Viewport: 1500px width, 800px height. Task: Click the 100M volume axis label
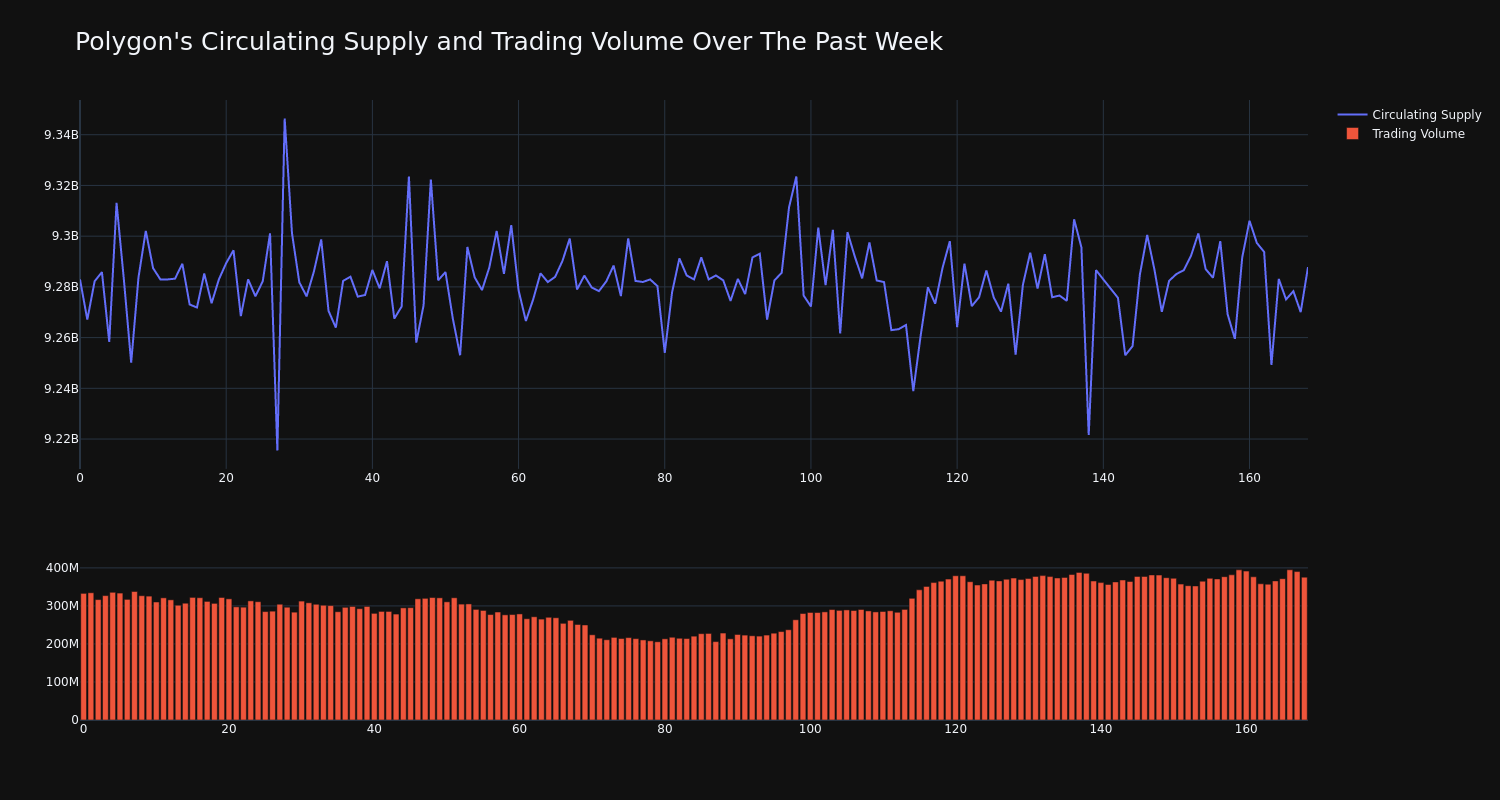[61, 682]
